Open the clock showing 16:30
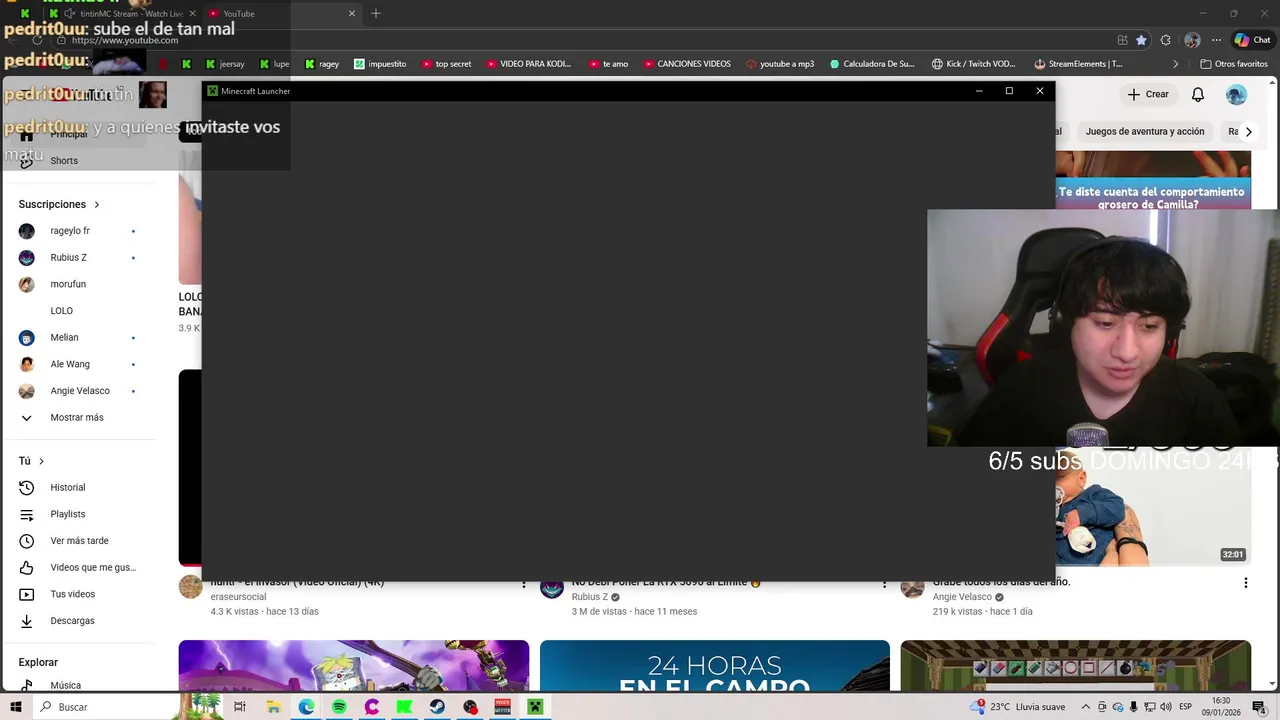The height and width of the screenshot is (720, 1280). [1221, 707]
